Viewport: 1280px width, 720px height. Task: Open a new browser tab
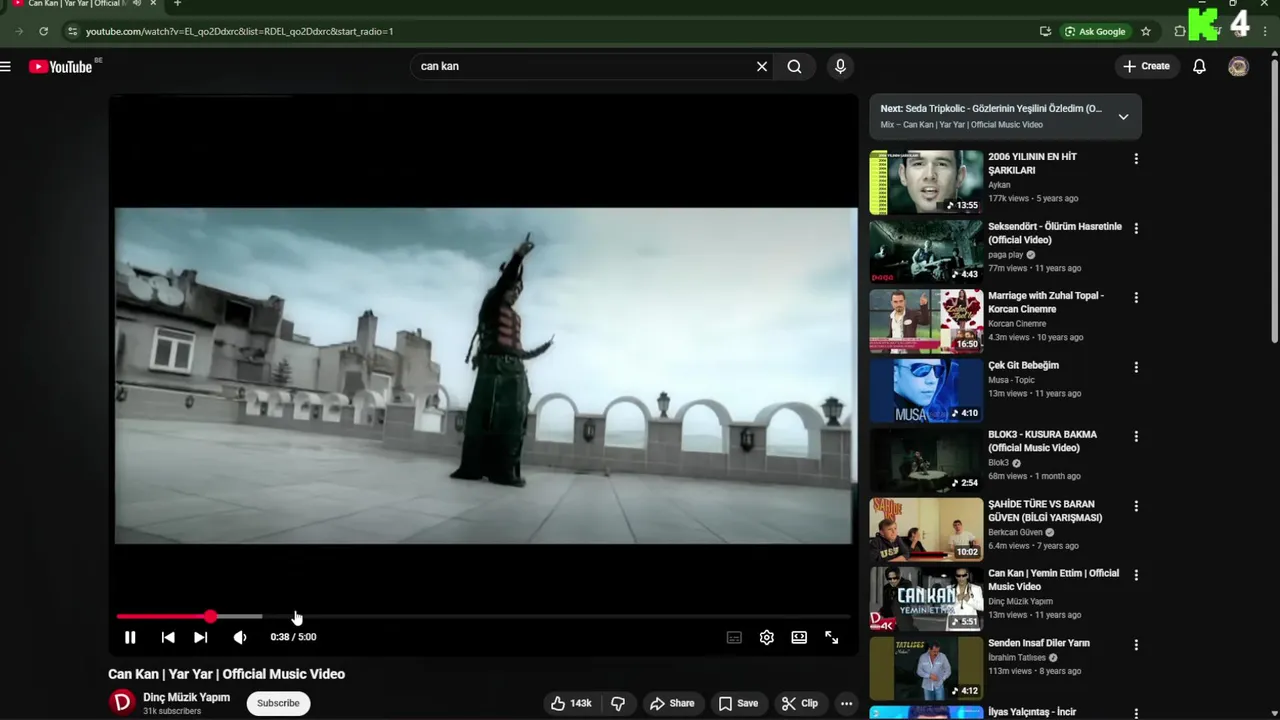[x=177, y=4]
